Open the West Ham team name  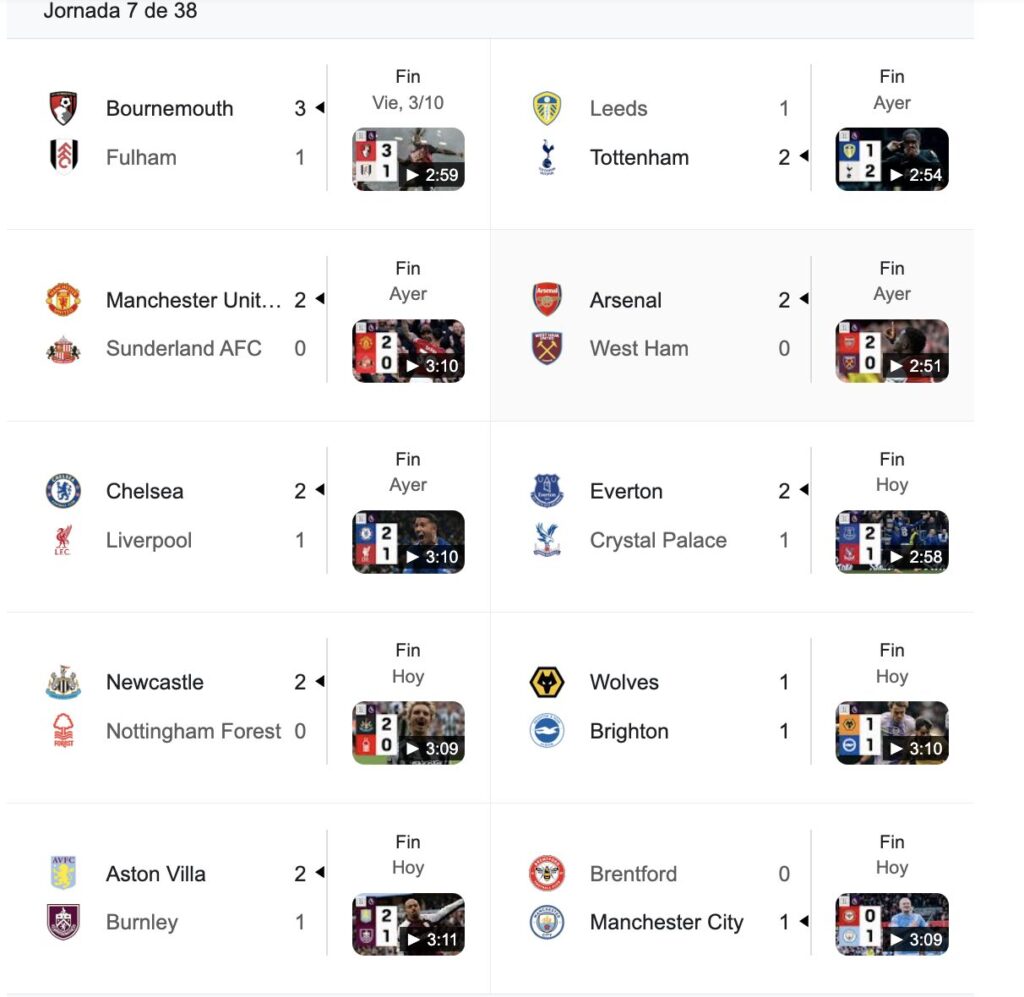(639, 348)
